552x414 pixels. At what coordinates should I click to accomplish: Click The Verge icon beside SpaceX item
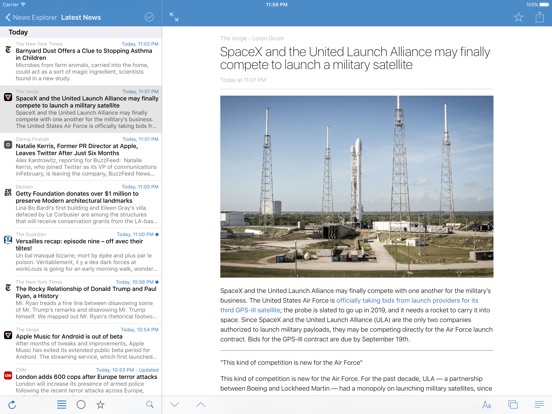click(x=8, y=97)
